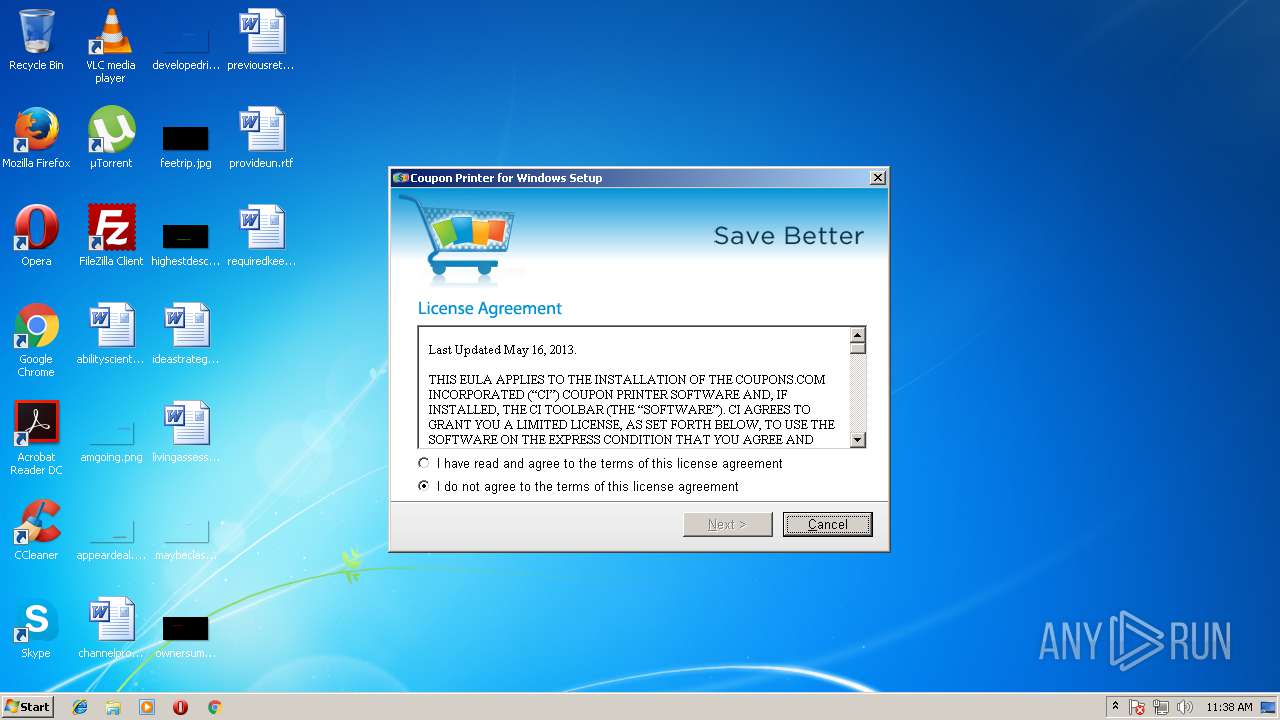The image size is (1280, 720).
Task: Open the media player taskbar icon
Action: click(x=147, y=707)
